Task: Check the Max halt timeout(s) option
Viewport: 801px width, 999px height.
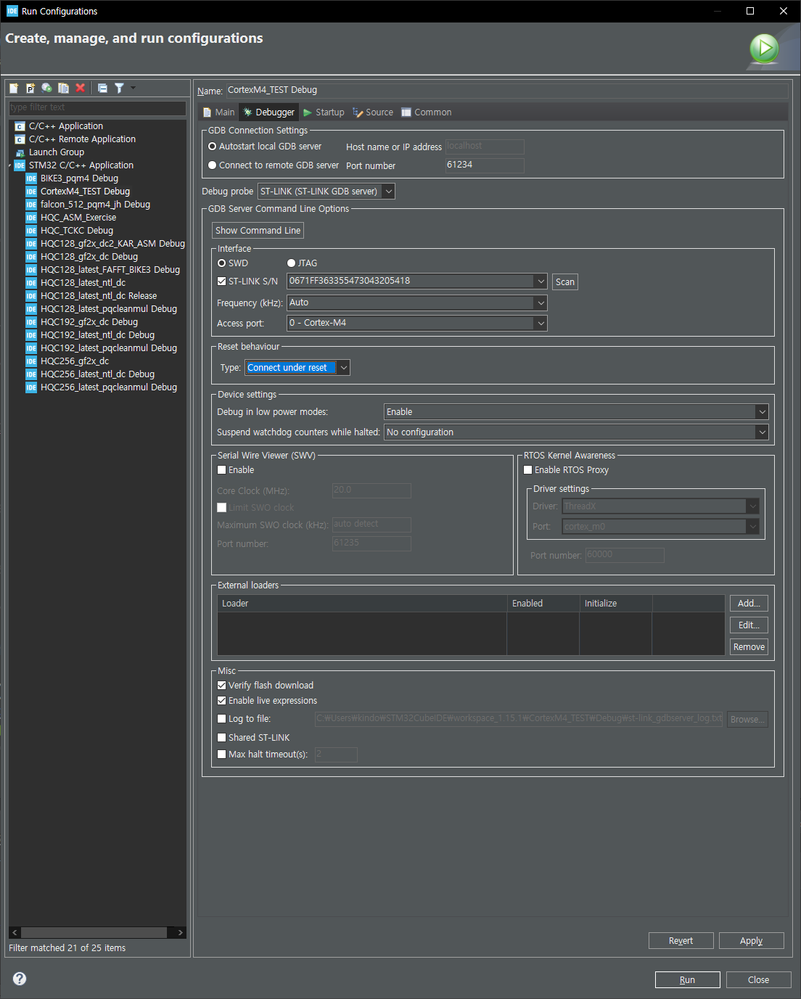Action: [x=222, y=754]
